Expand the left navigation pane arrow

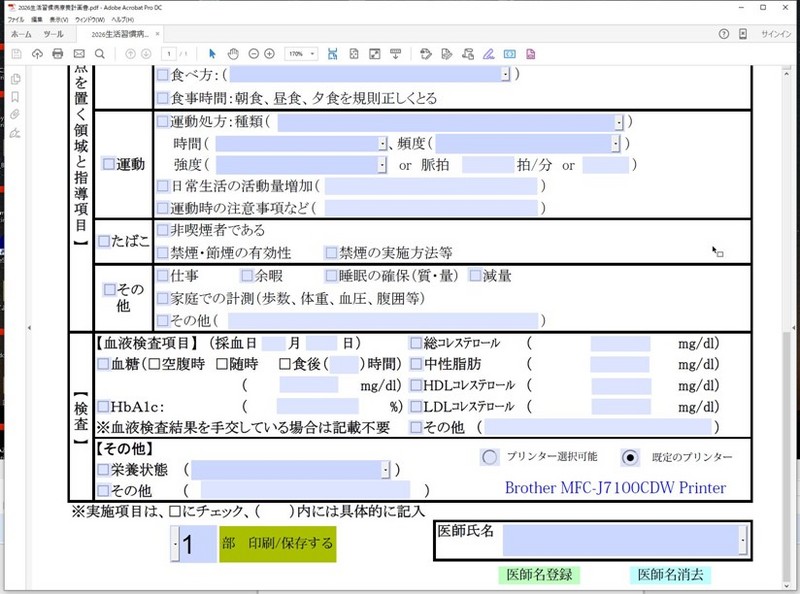click(x=29, y=328)
